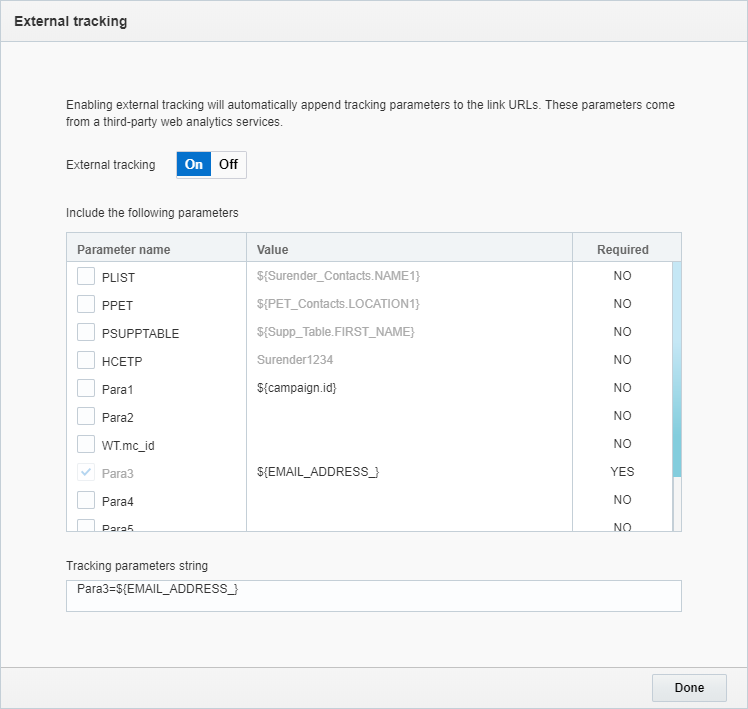Screen dimensions: 748x709
Task: Click the Required column header
Action: (622, 249)
